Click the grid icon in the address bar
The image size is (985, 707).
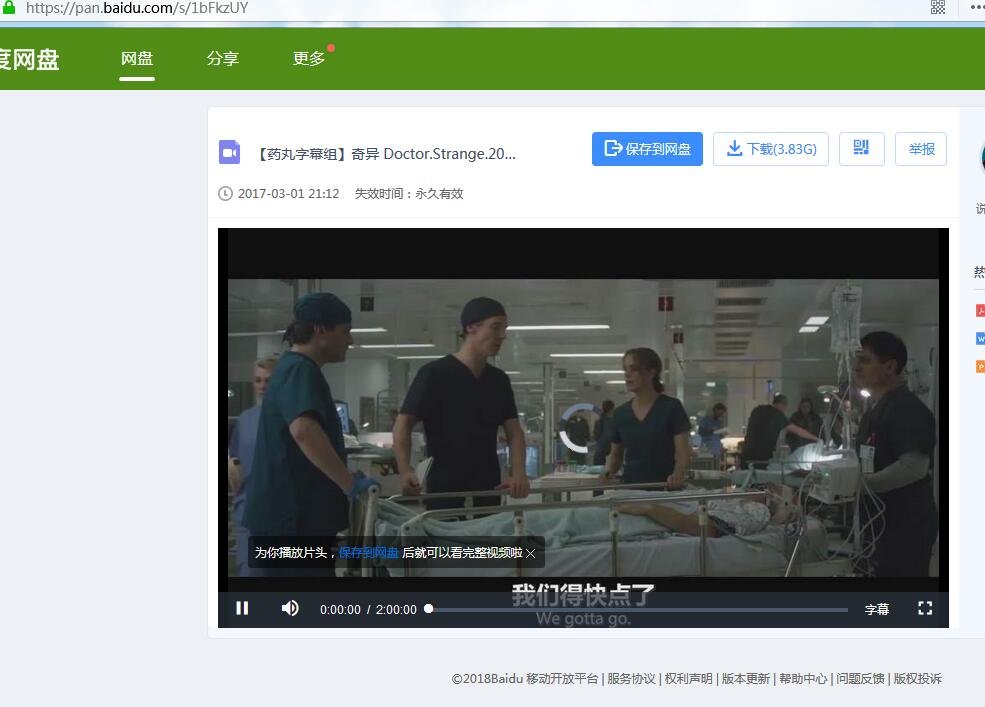click(938, 8)
